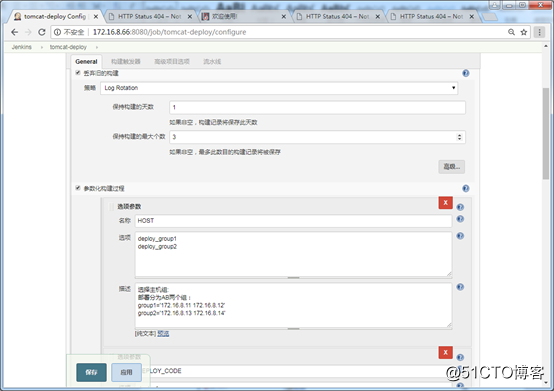Close the last HTTP Status 404 browser tab
The width and height of the screenshot is (554, 391).
tap(472, 17)
